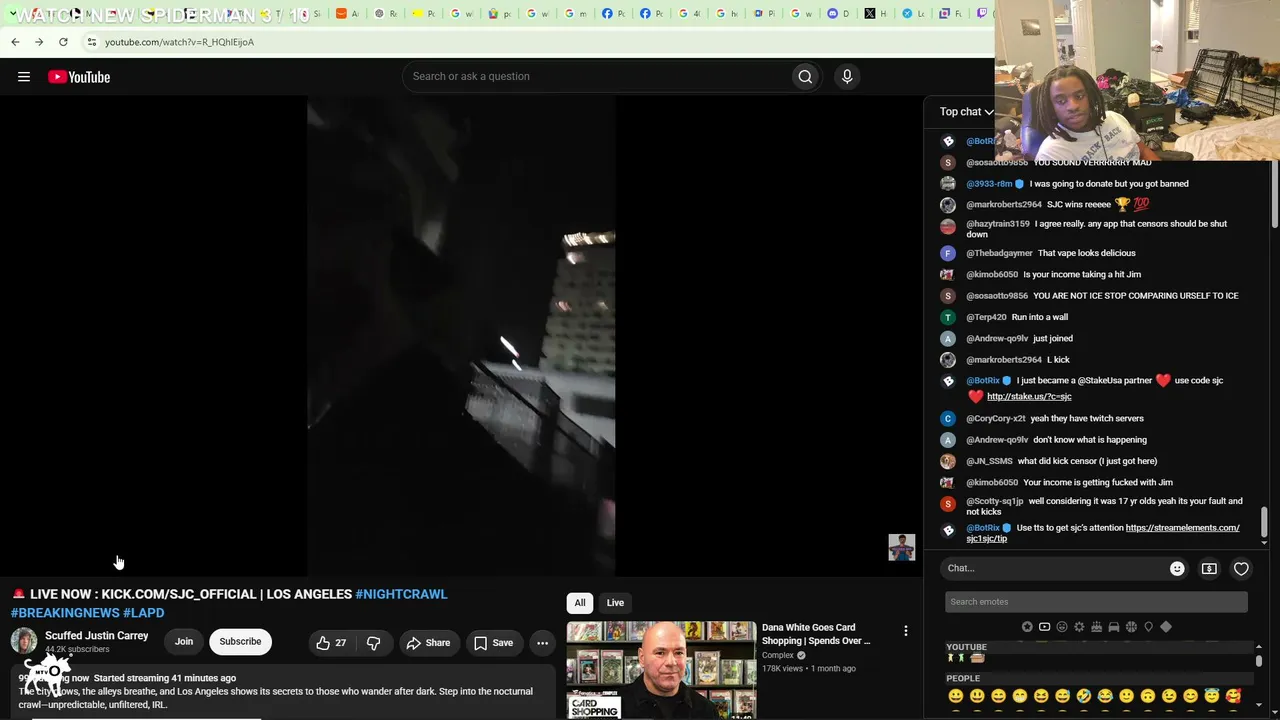Switch to the Twitch browser tab
Viewport: 1280px width, 720px height.
[983, 14]
